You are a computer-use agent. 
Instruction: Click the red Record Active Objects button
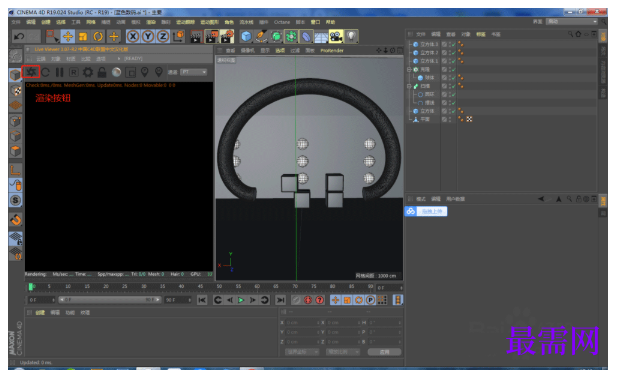(x=308, y=300)
